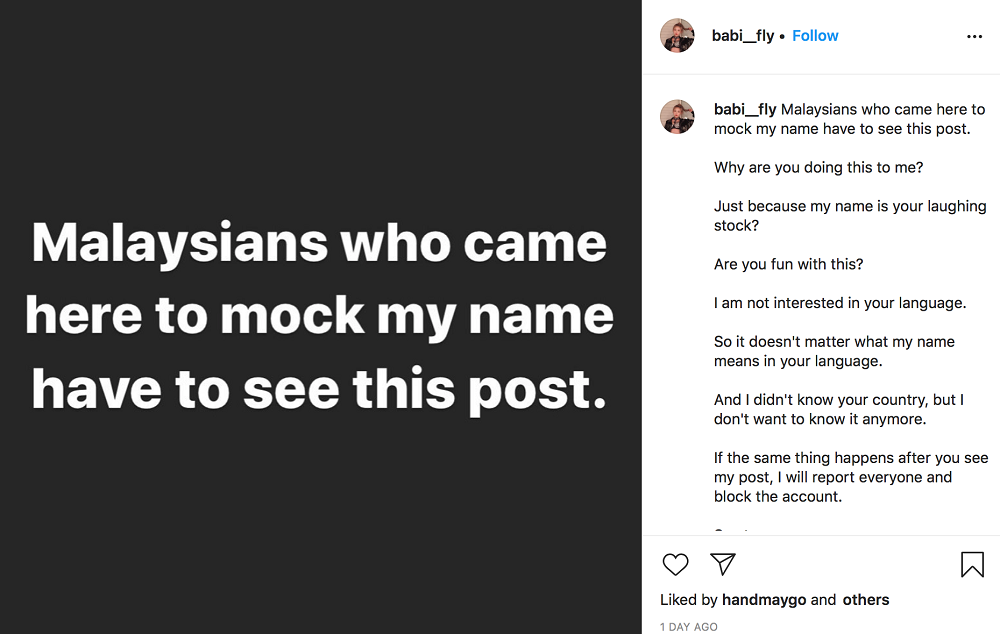Click the dark post image with white text

(320, 317)
